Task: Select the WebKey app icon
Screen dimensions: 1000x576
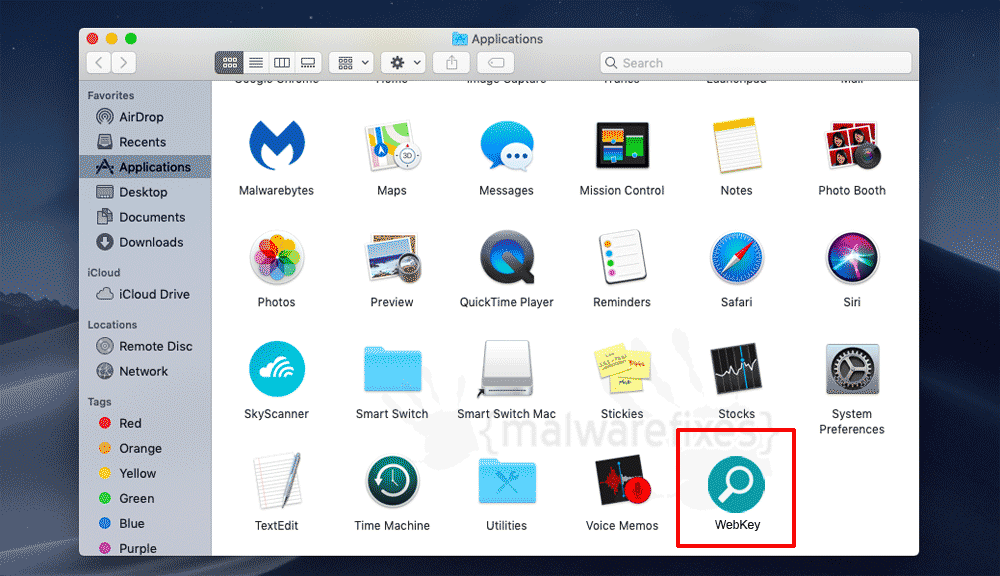Action: point(737,484)
